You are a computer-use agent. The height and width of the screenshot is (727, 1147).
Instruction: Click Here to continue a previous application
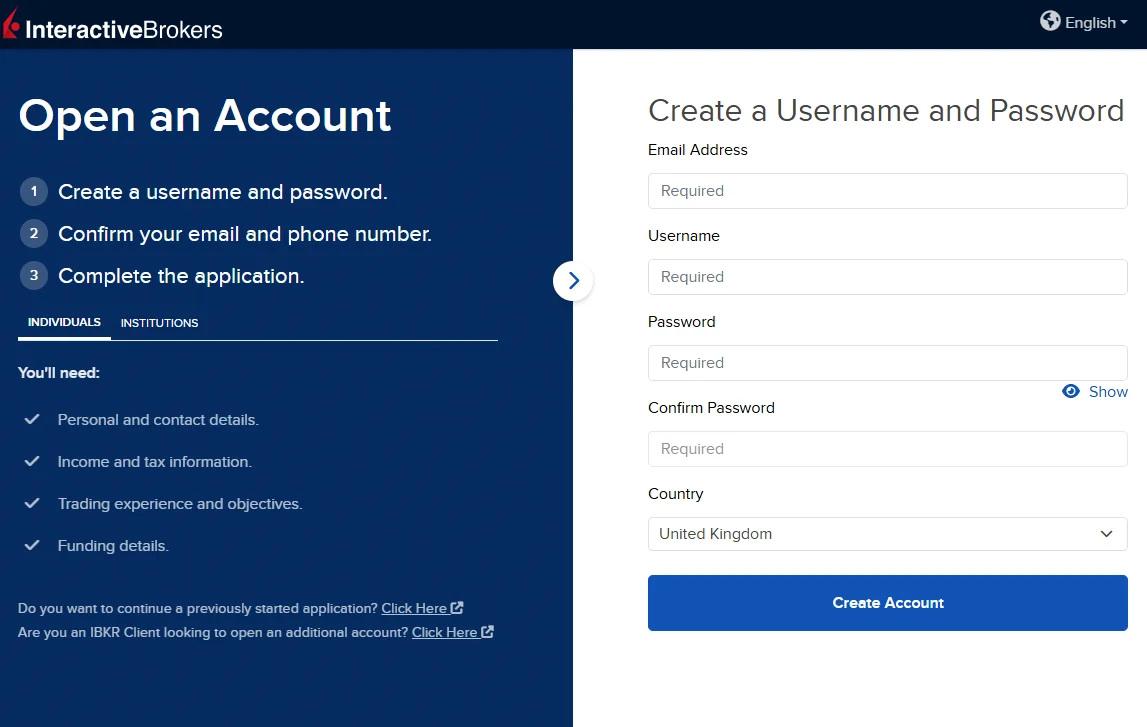(x=414, y=607)
